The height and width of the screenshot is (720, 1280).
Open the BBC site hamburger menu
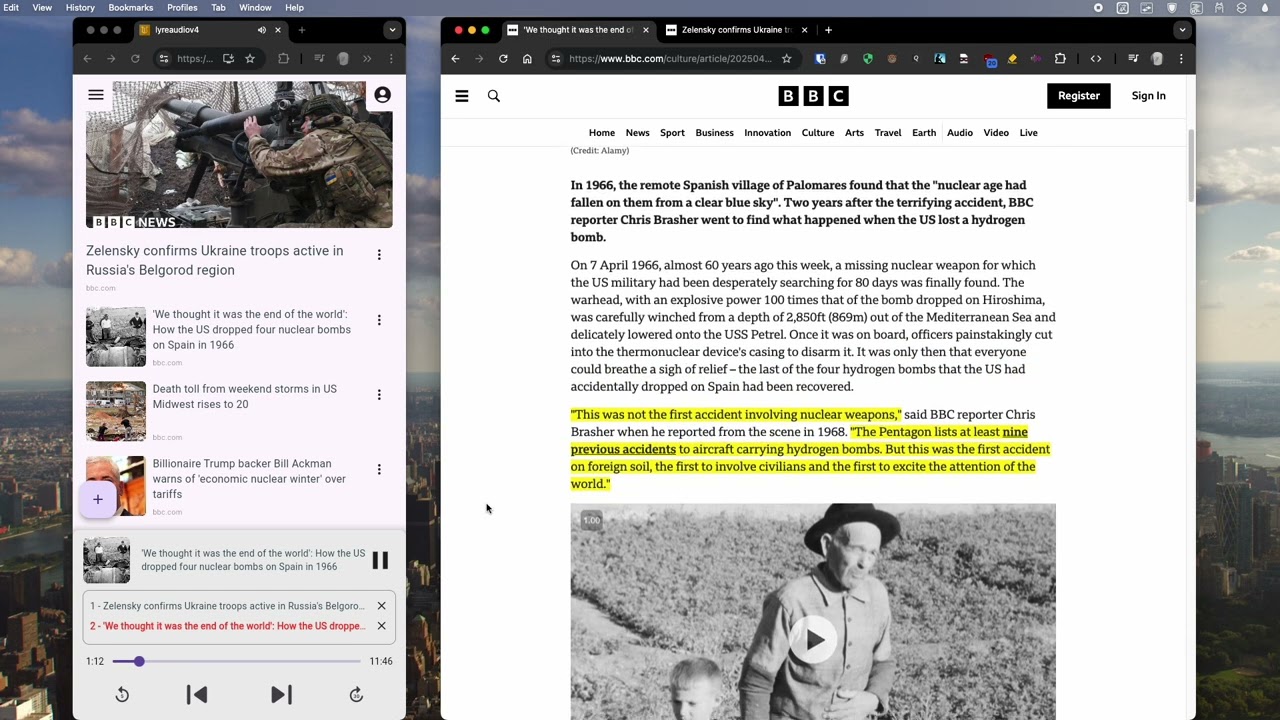462,96
